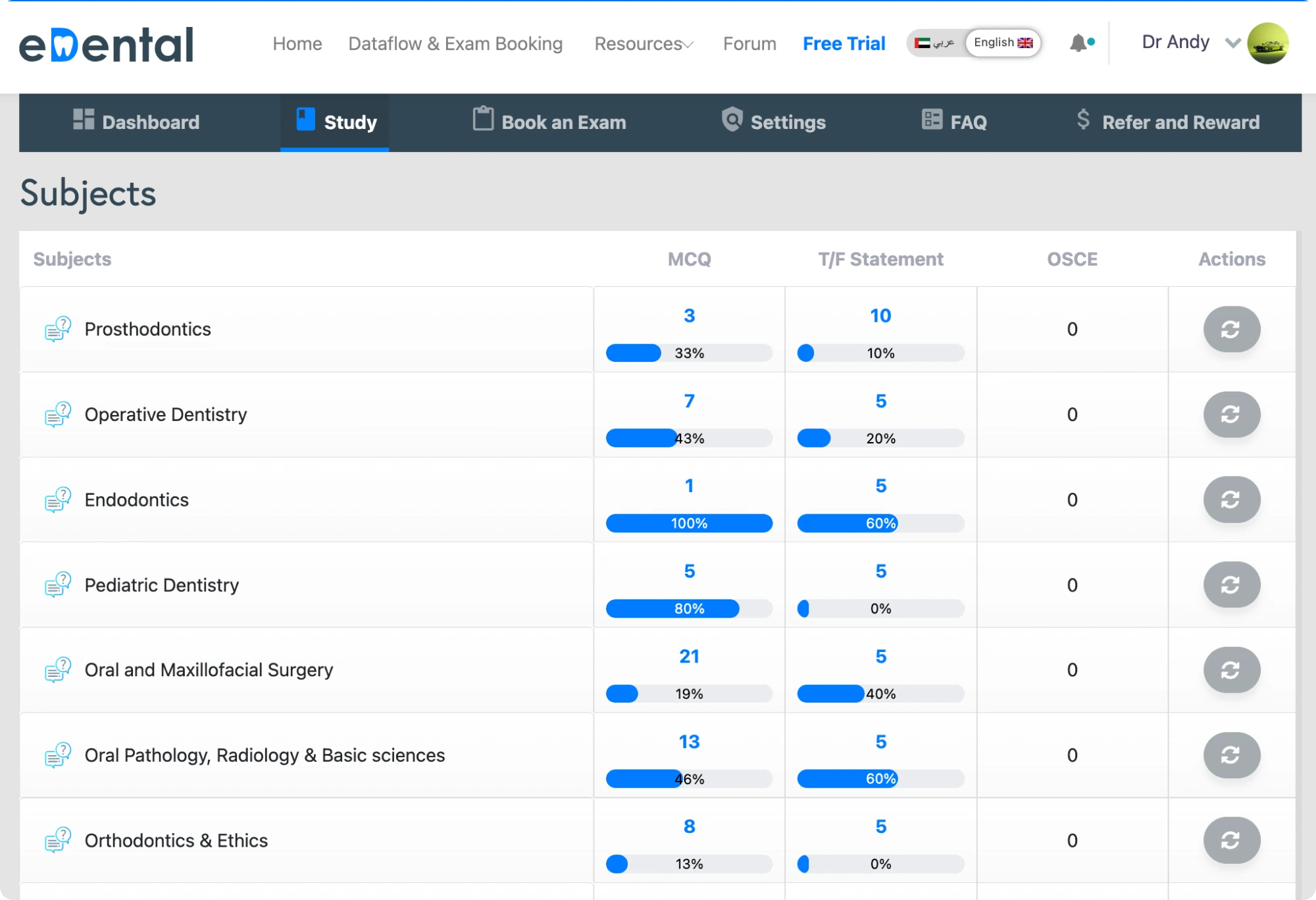Open the Operative Dentistry subject
Viewport: 1316px width, 900px height.
pos(166,414)
